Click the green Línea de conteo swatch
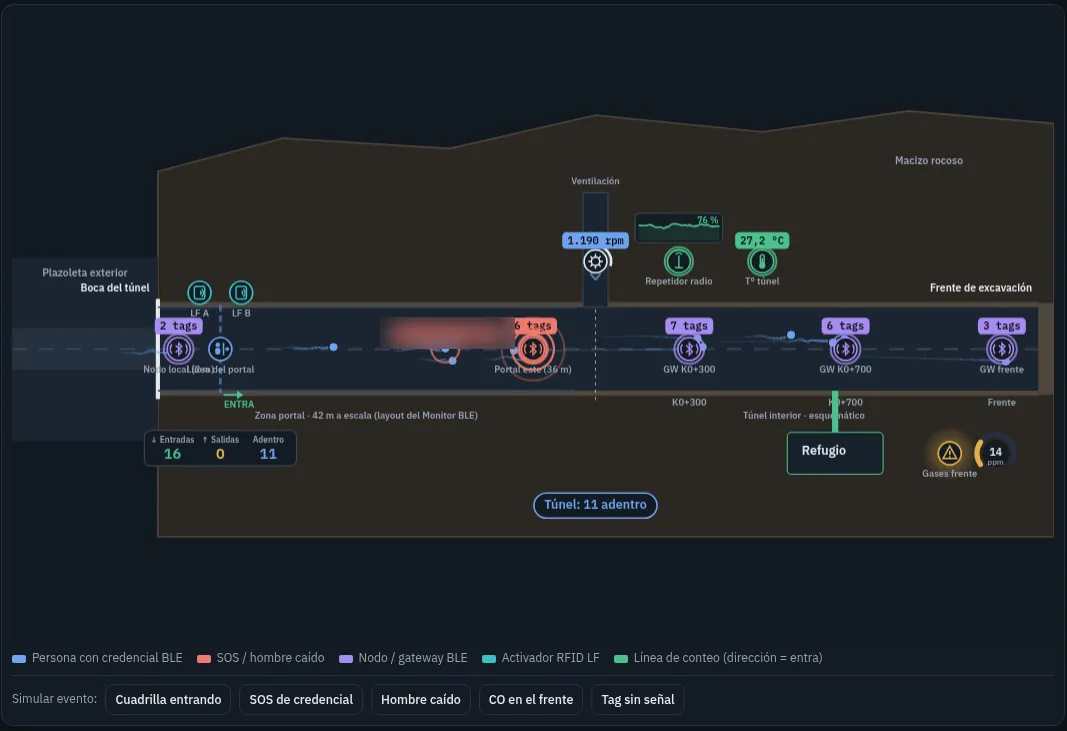 621,659
